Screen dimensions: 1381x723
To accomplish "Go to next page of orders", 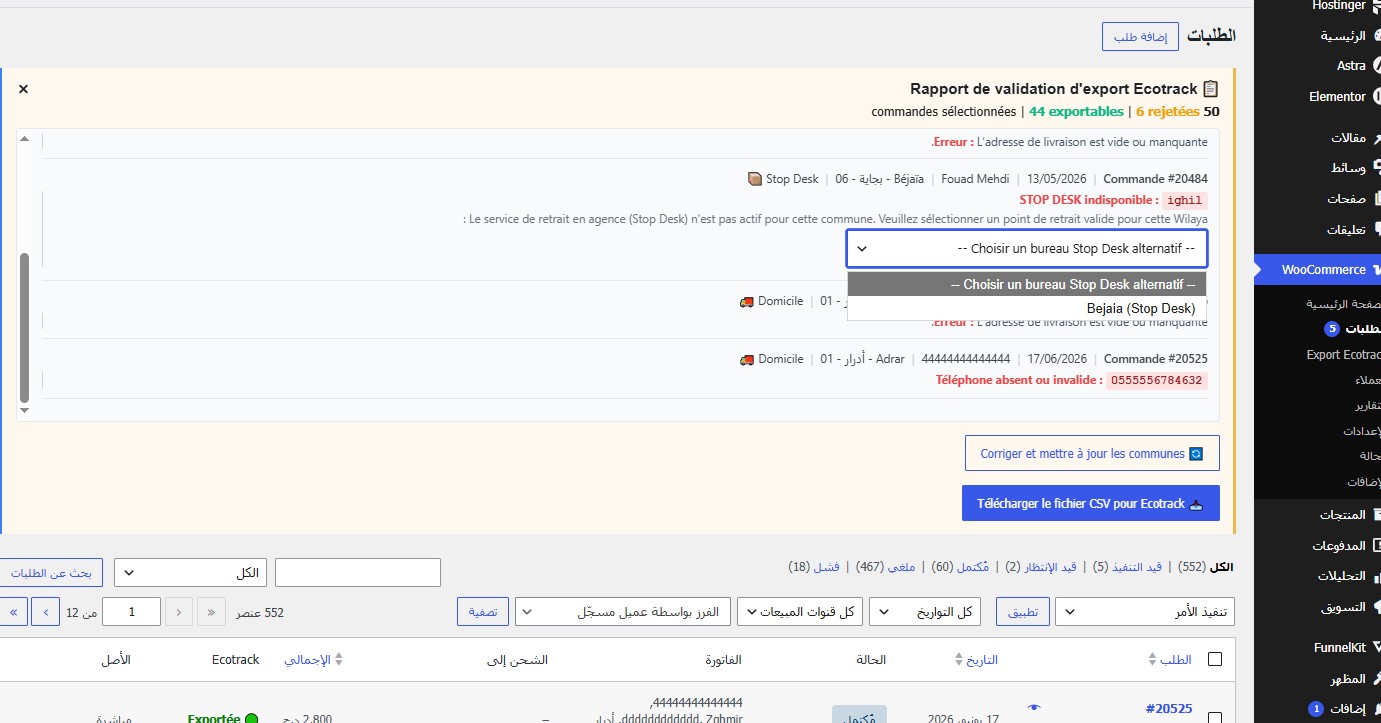I will point(46,612).
